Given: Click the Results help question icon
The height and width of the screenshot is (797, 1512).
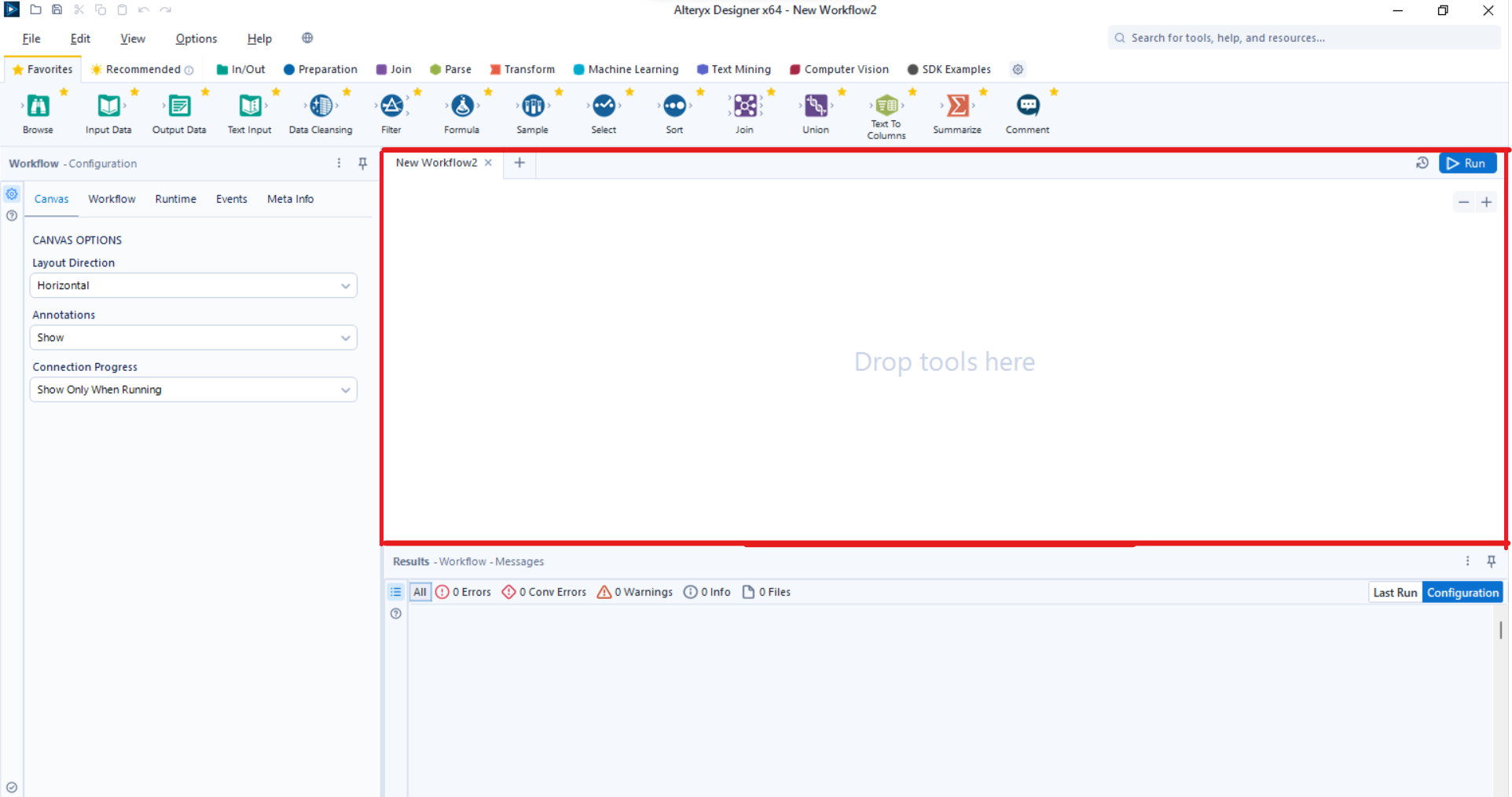Looking at the screenshot, I should (x=396, y=614).
